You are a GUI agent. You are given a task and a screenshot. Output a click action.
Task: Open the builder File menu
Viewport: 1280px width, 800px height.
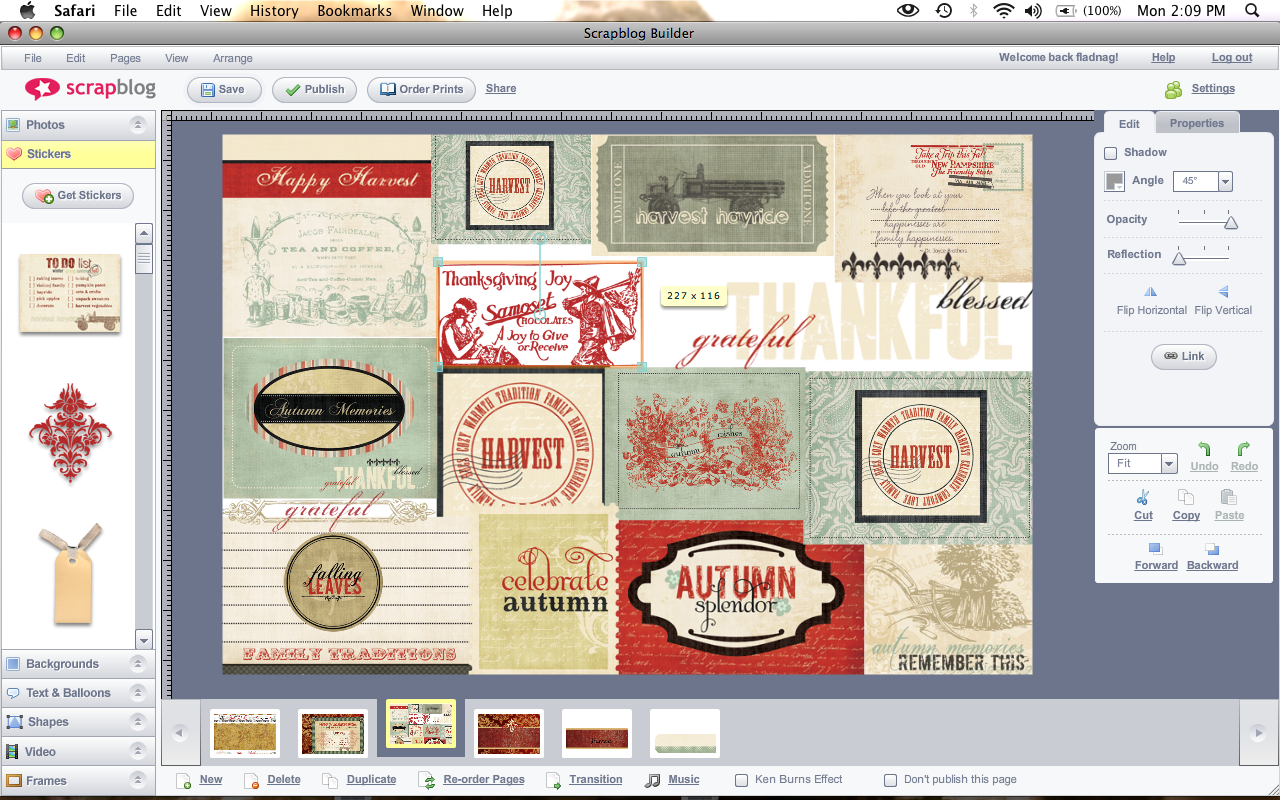coord(33,58)
